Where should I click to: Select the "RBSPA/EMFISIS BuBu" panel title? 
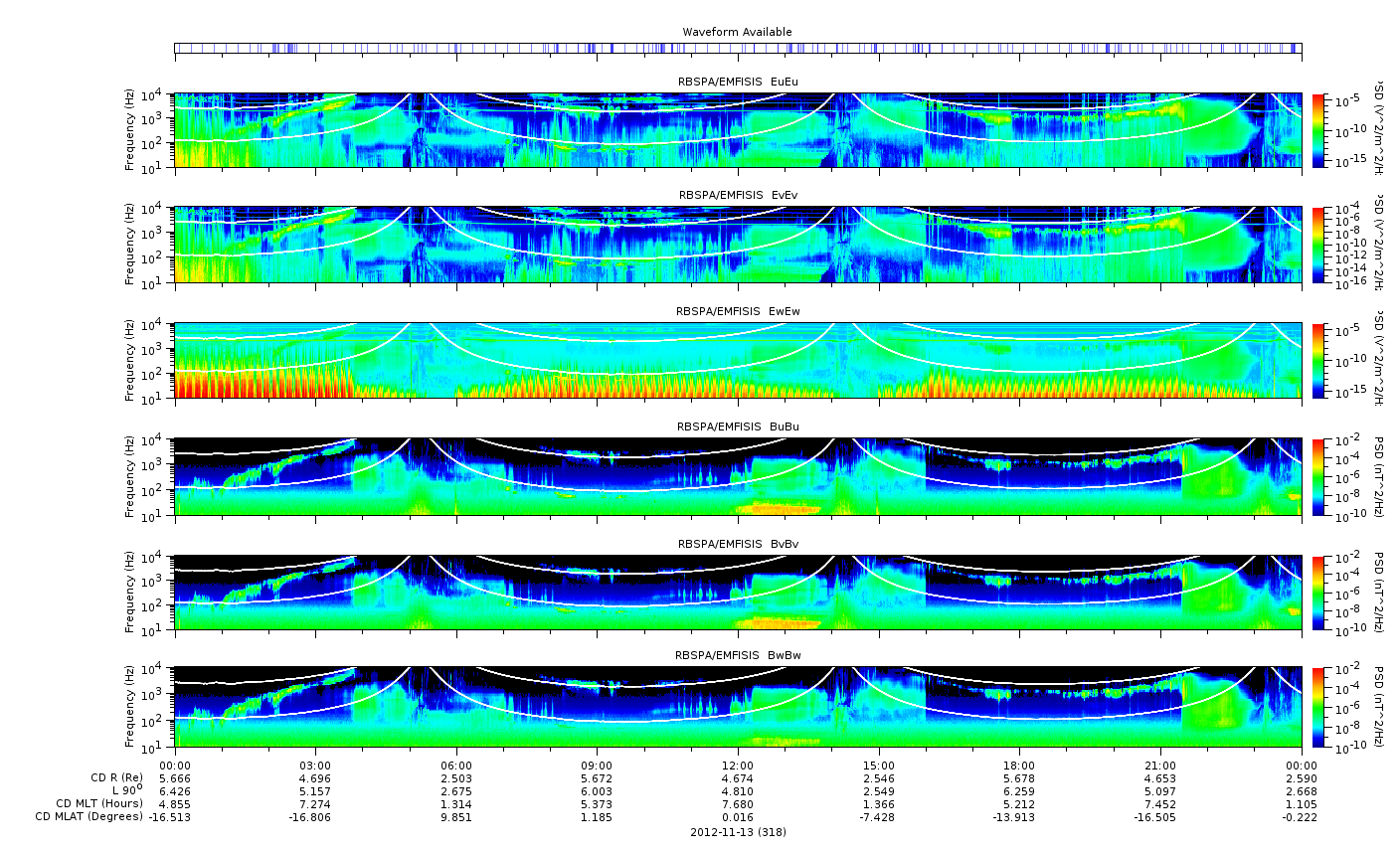click(x=737, y=427)
